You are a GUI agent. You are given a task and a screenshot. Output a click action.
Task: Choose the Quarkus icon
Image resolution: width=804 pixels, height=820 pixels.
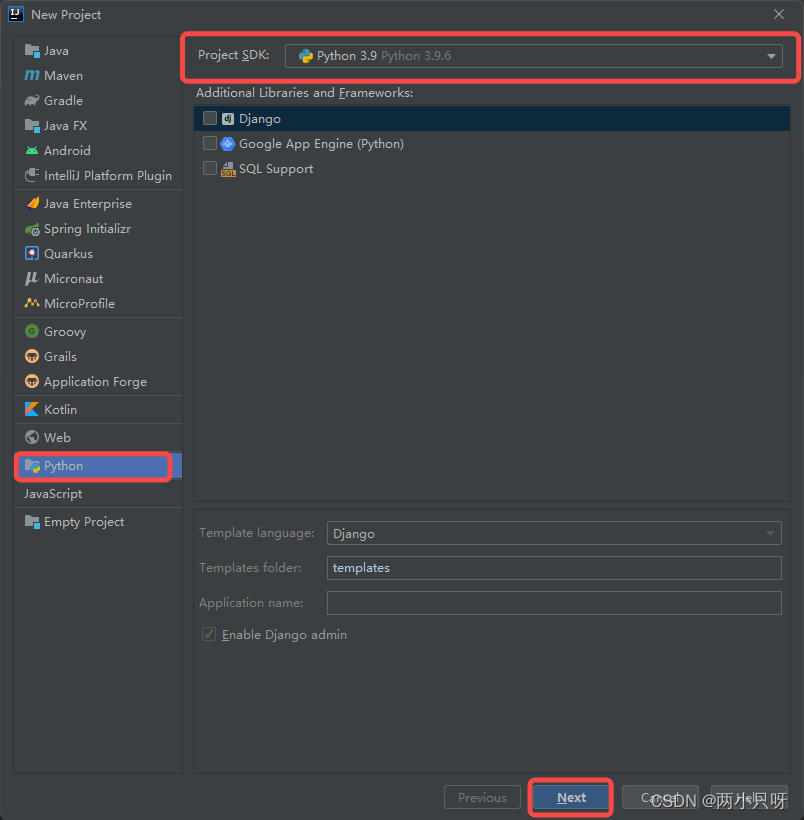(32, 254)
